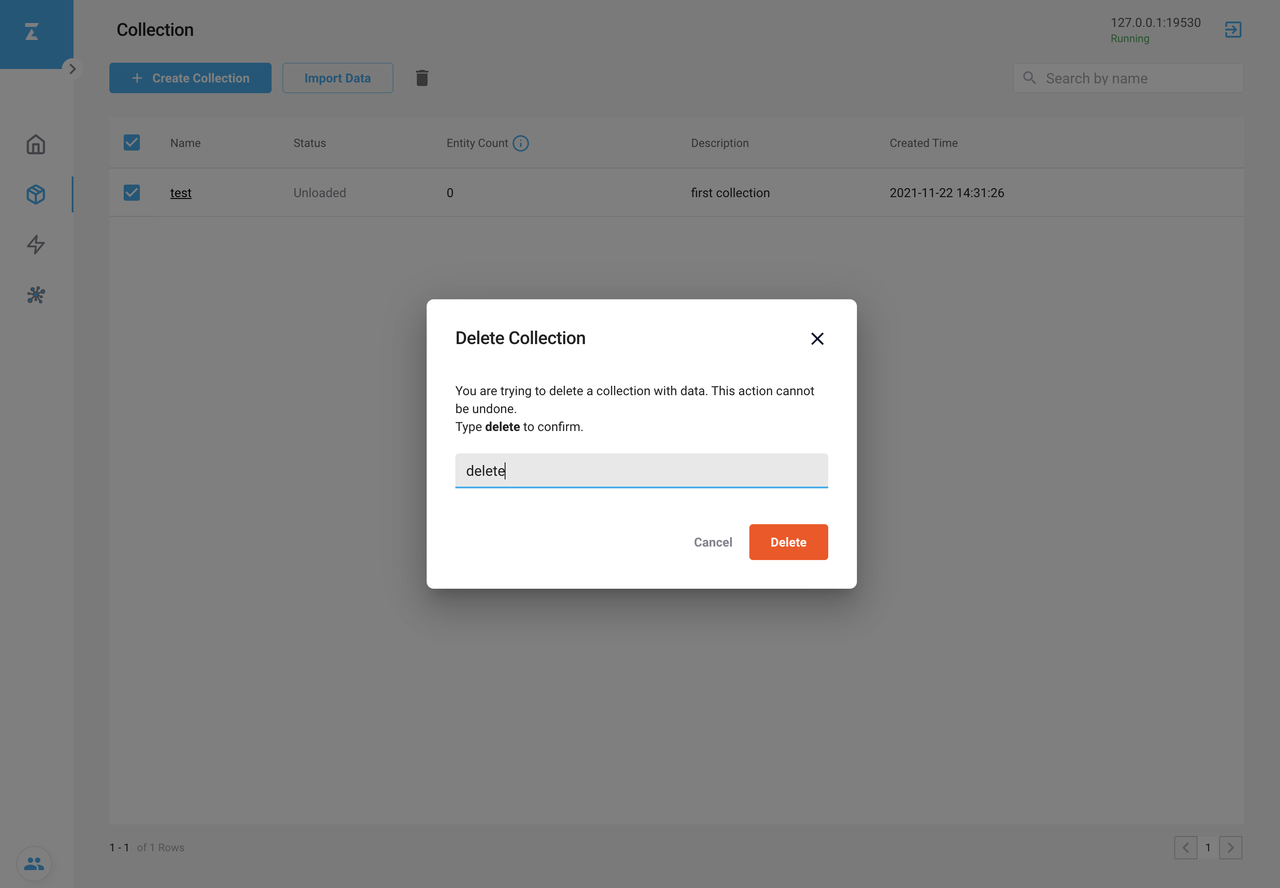
Task: Cancel the delete collection dialog
Action: click(x=713, y=542)
